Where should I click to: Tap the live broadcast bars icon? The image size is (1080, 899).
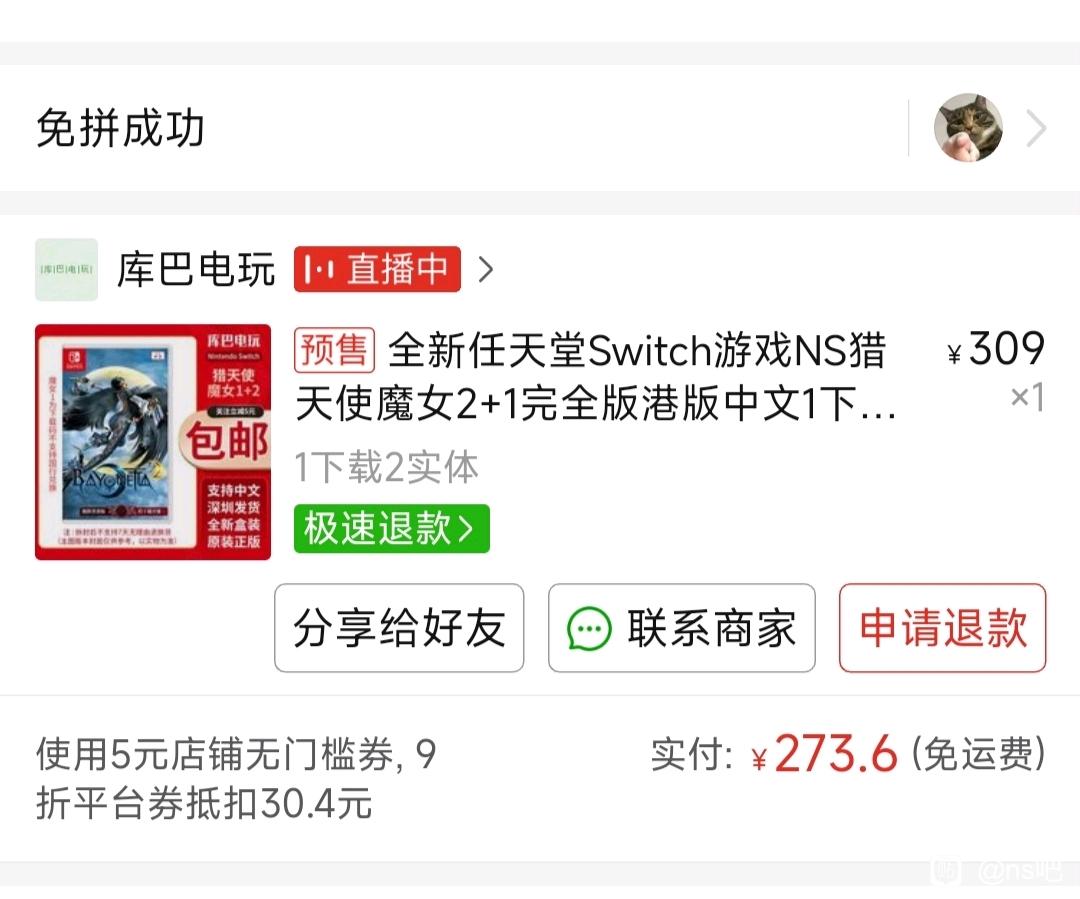pos(319,269)
